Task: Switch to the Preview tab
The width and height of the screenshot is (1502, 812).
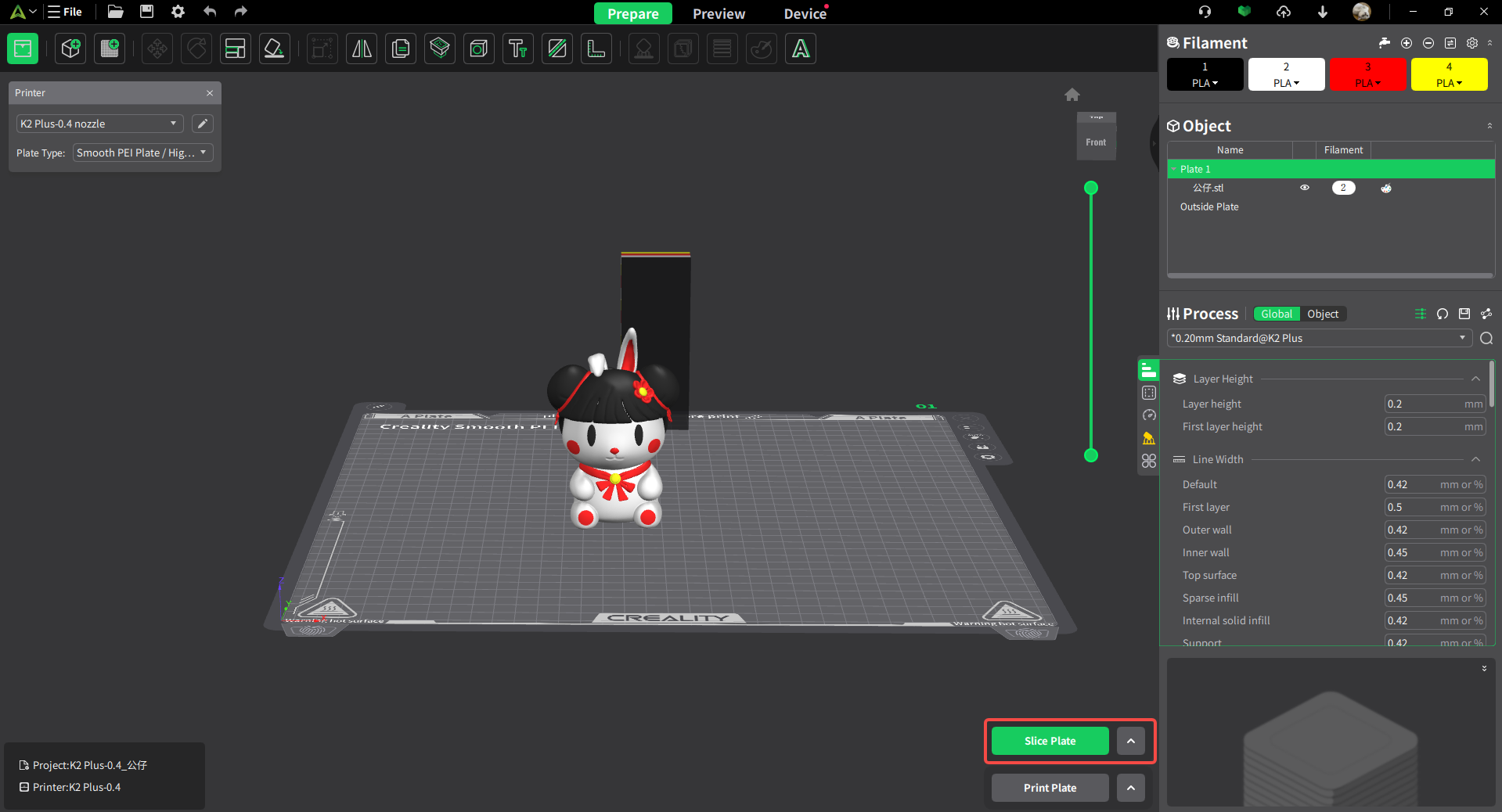Action: point(719,13)
